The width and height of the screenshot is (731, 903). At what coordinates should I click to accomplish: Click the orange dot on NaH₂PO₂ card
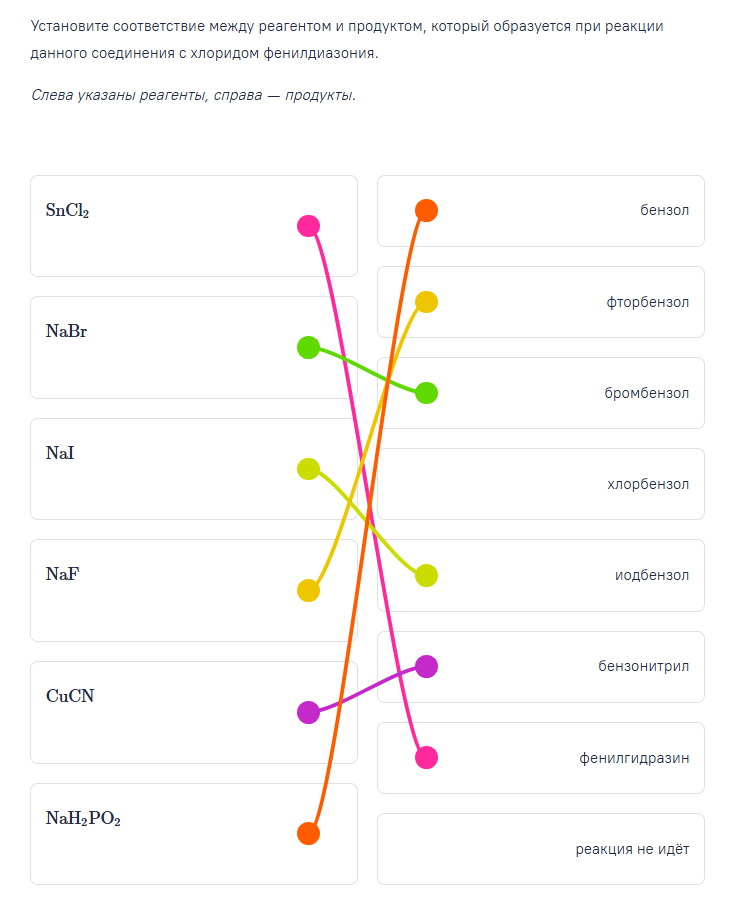coord(308,833)
